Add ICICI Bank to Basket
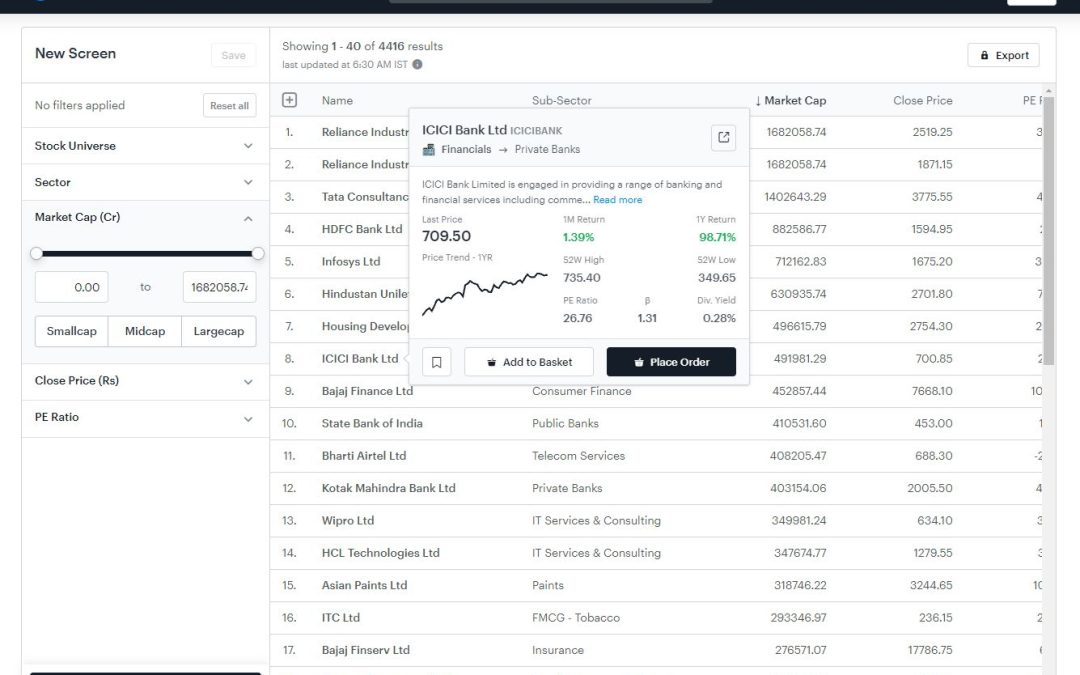Viewport: 1080px width, 675px height. pos(529,362)
